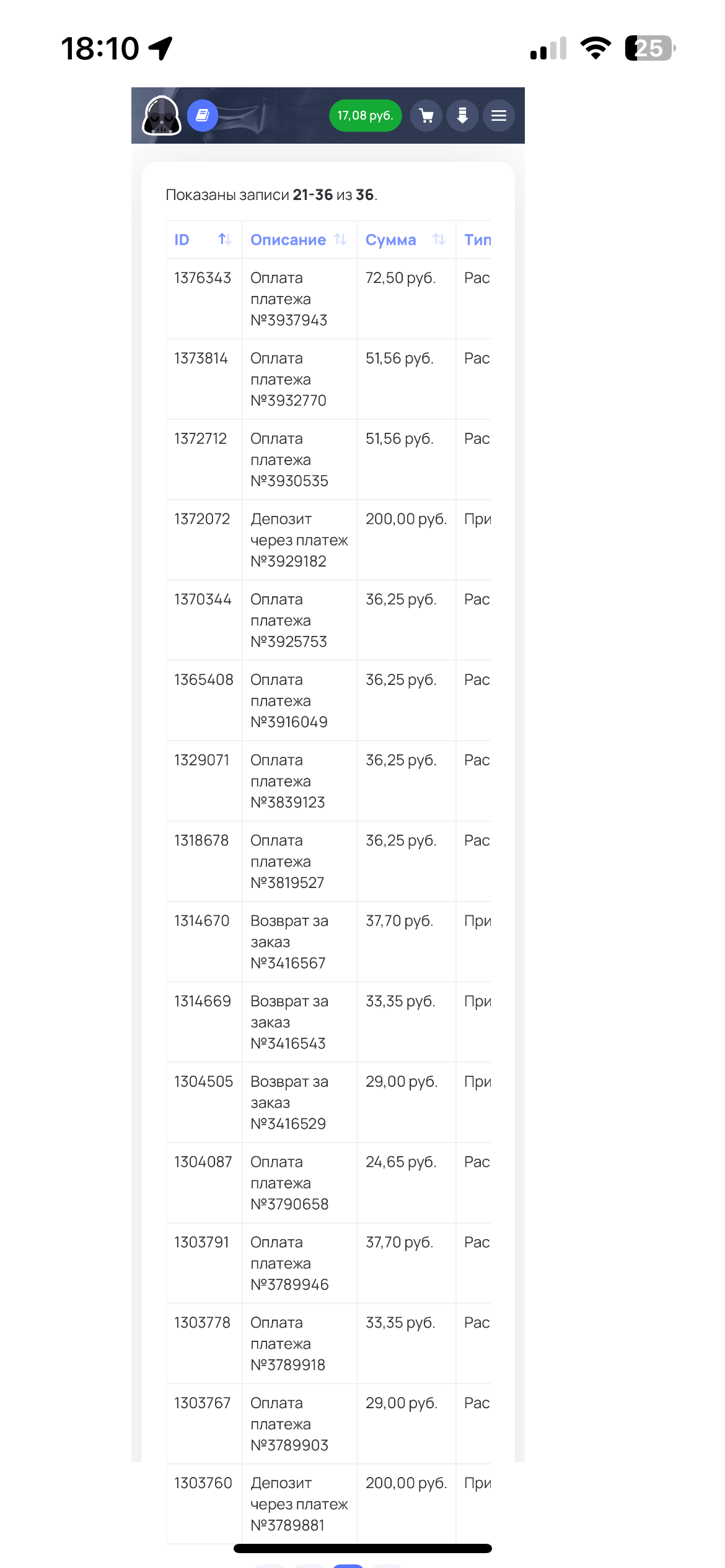
Task: Select row with ID 1376343
Action: pos(203,278)
